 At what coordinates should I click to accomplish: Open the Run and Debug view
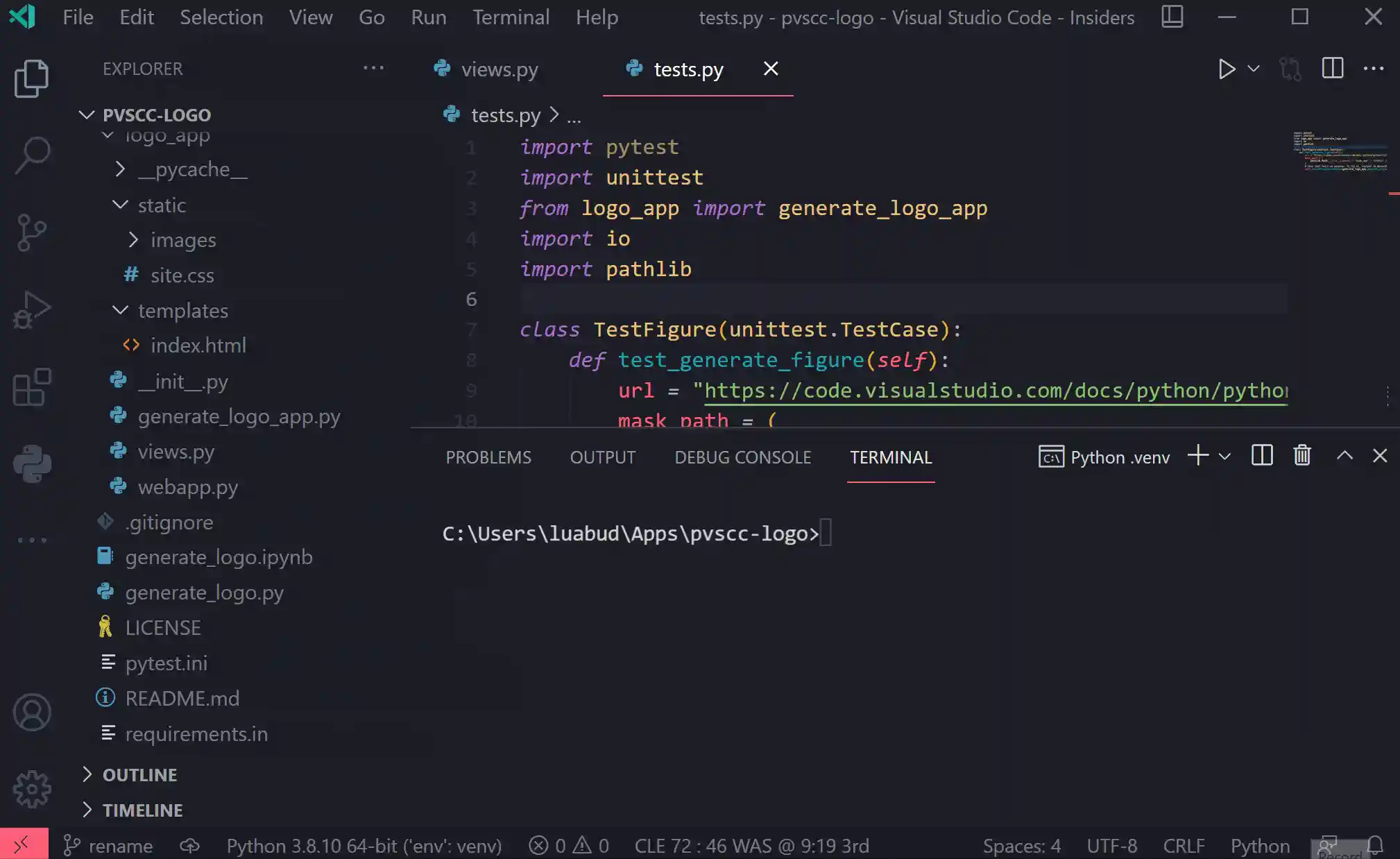31,309
